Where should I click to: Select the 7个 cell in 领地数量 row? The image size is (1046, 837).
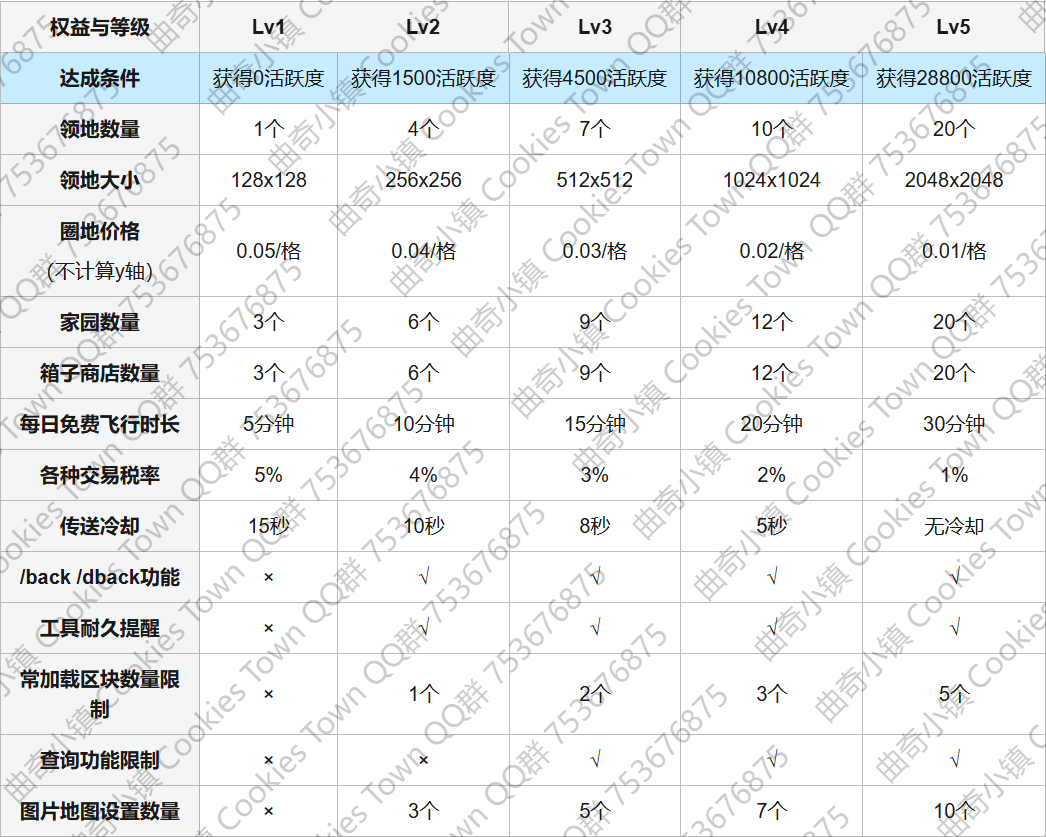click(x=594, y=129)
